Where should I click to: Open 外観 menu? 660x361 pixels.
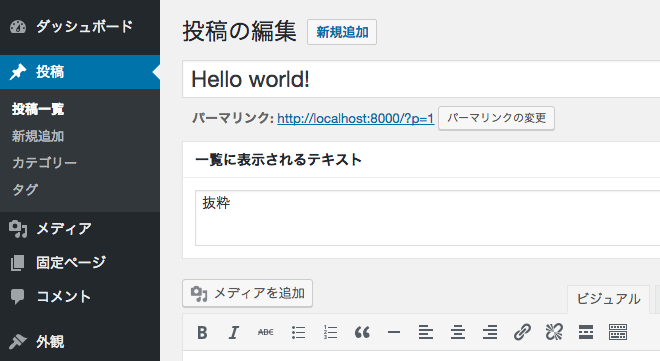pos(80,342)
